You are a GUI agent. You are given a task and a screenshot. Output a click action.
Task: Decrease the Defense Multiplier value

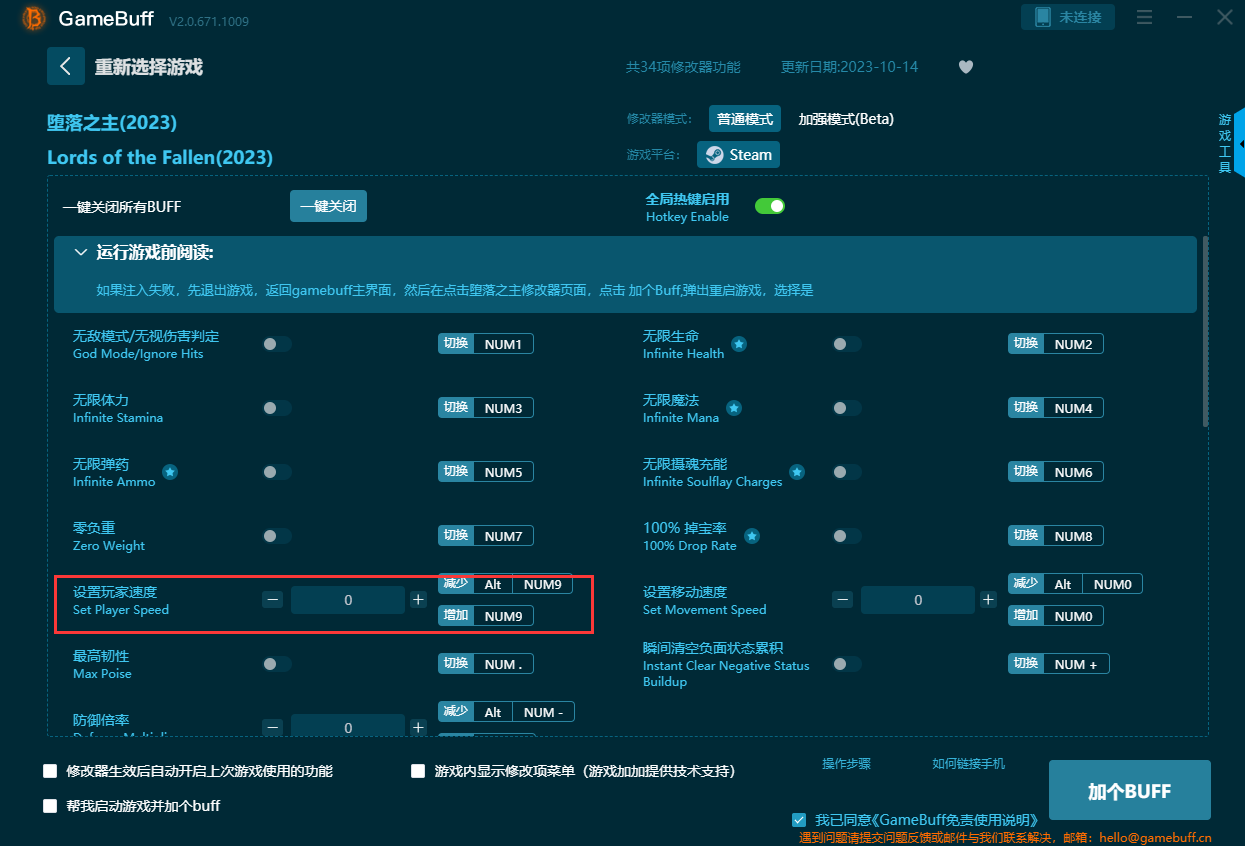pyautogui.click(x=272, y=727)
